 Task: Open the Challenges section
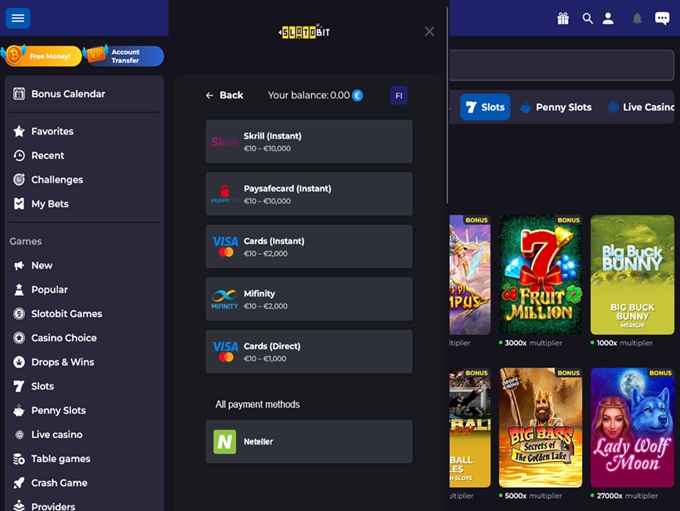point(48,180)
